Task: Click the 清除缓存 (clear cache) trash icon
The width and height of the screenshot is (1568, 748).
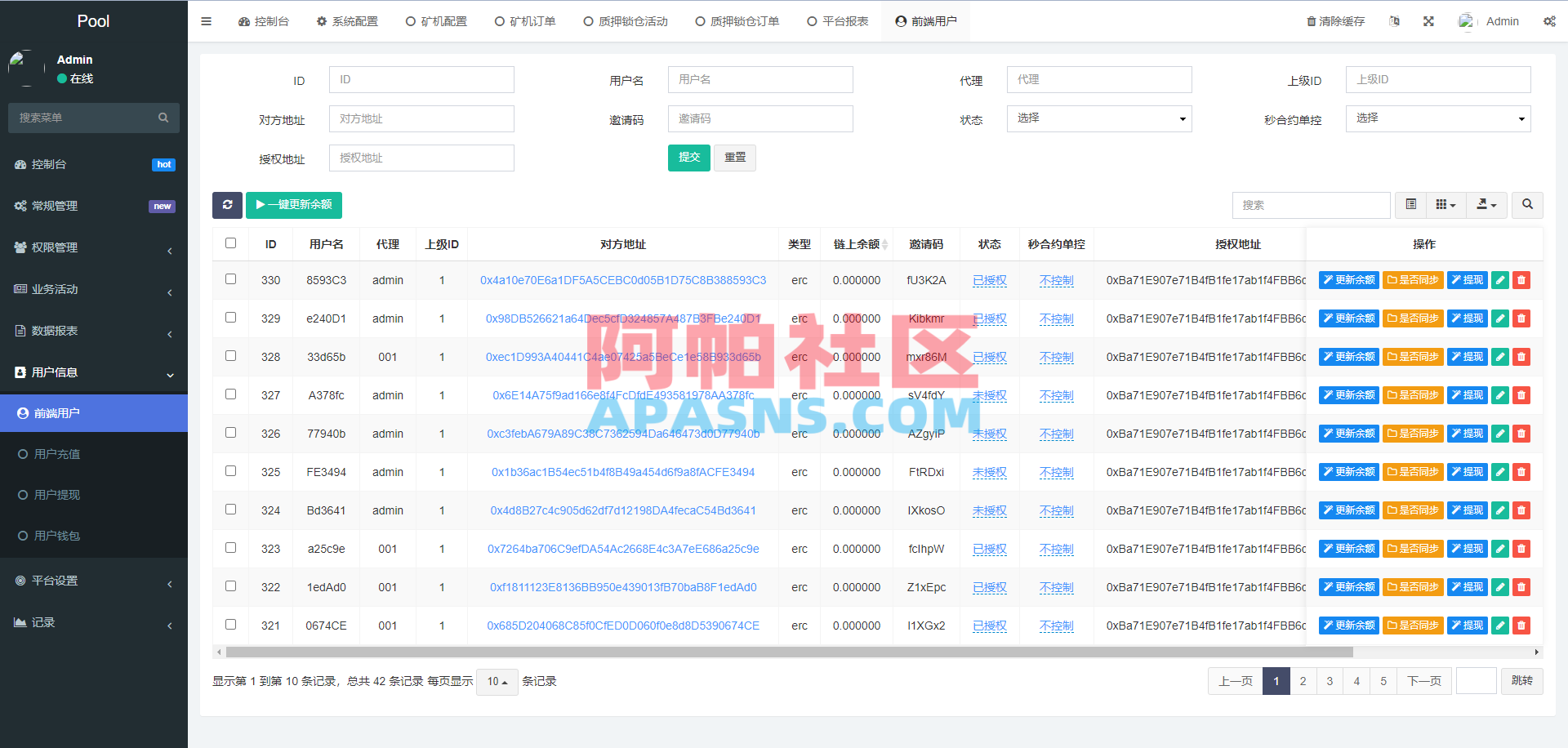Action: (1312, 20)
